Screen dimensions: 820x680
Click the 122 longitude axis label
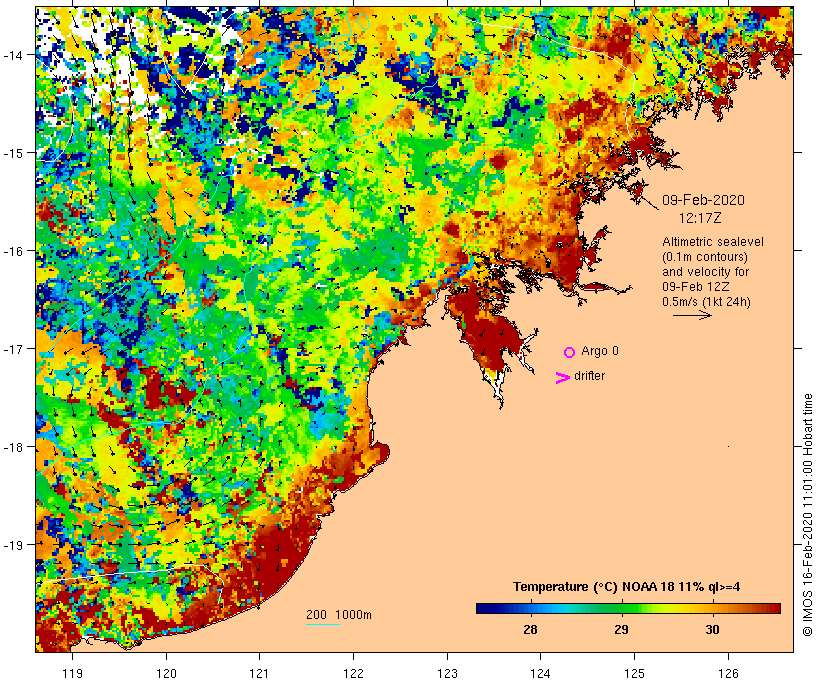coord(353,673)
